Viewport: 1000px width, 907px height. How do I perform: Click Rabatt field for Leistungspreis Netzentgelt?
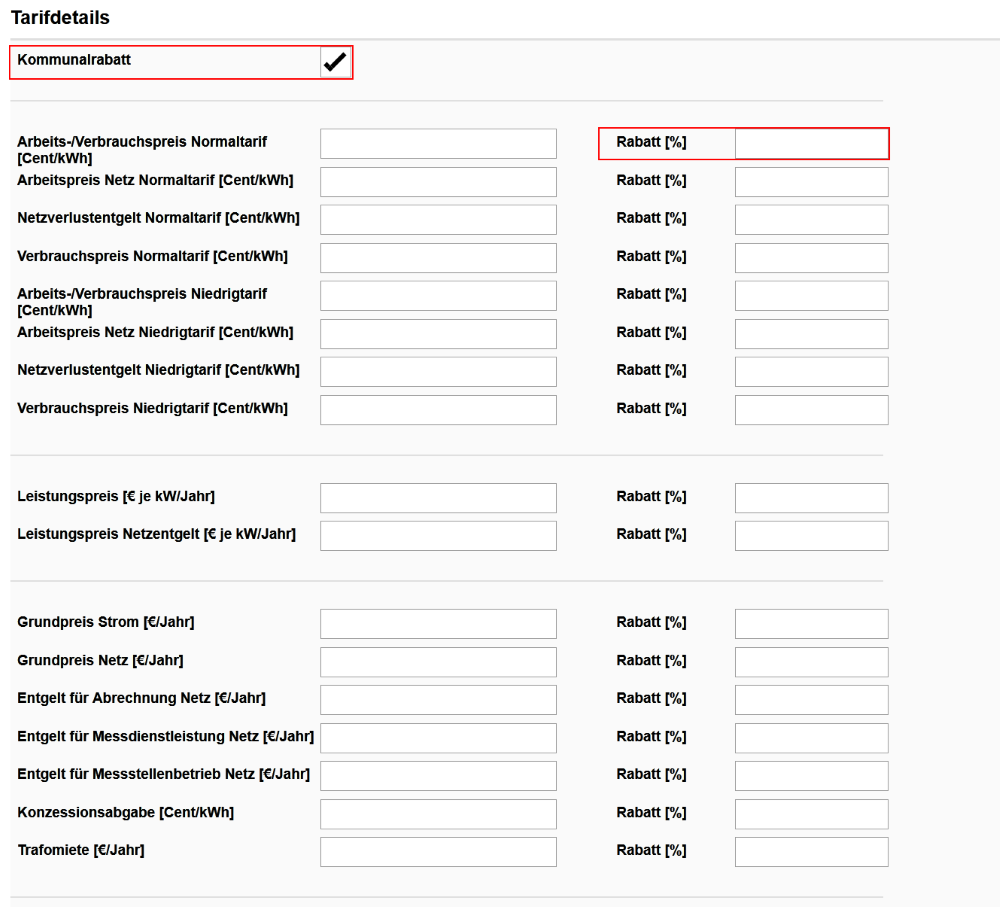[x=811, y=536]
